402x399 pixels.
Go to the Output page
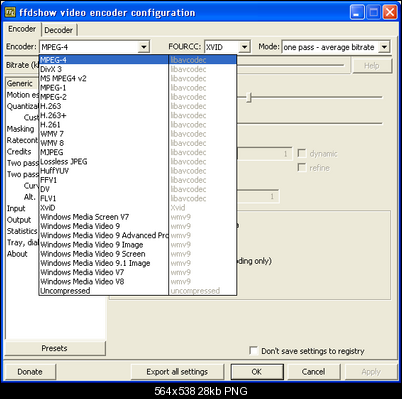coord(19,220)
